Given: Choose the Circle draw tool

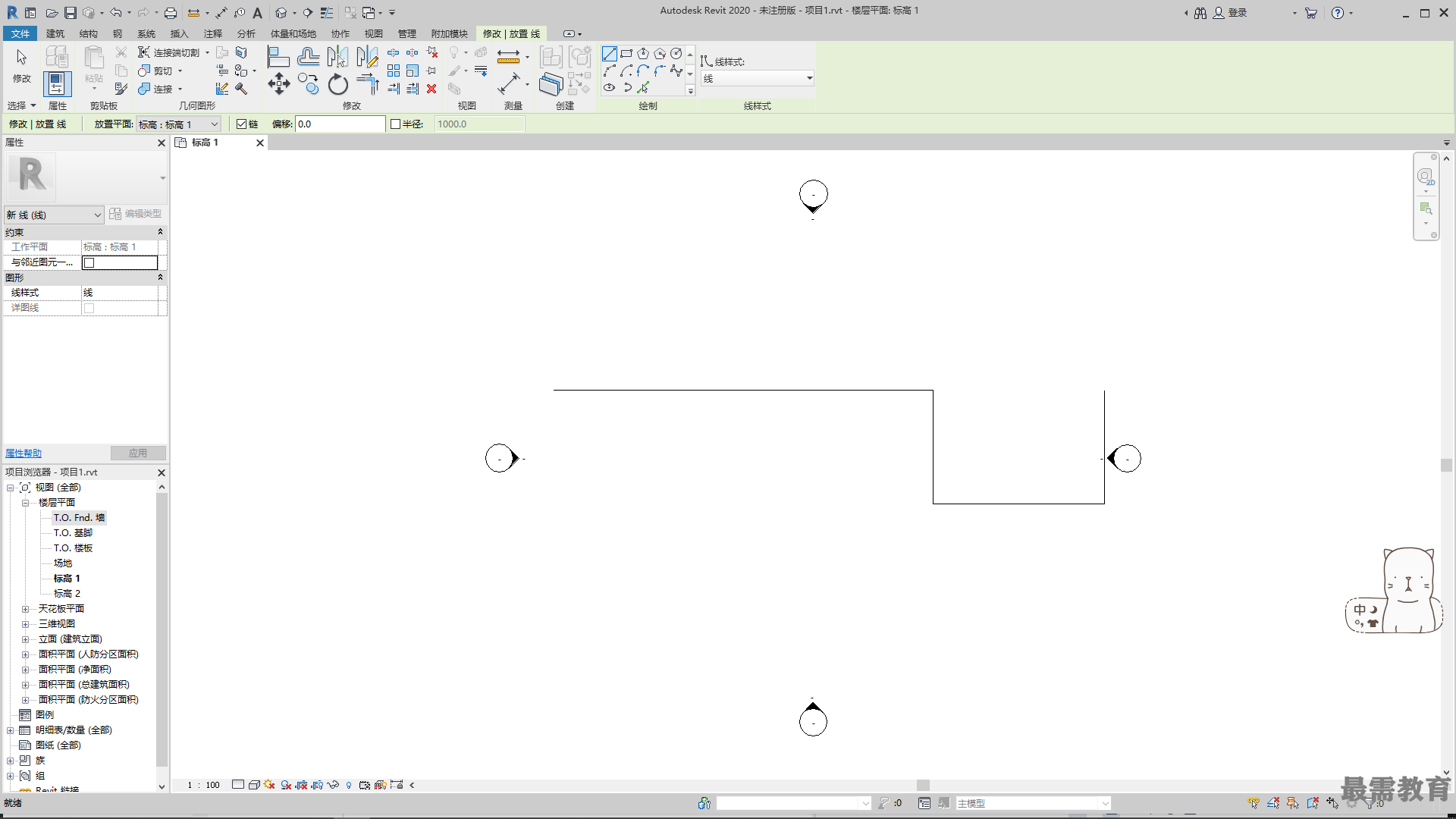Looking at the screenshot, I should [x=676, y=54].
